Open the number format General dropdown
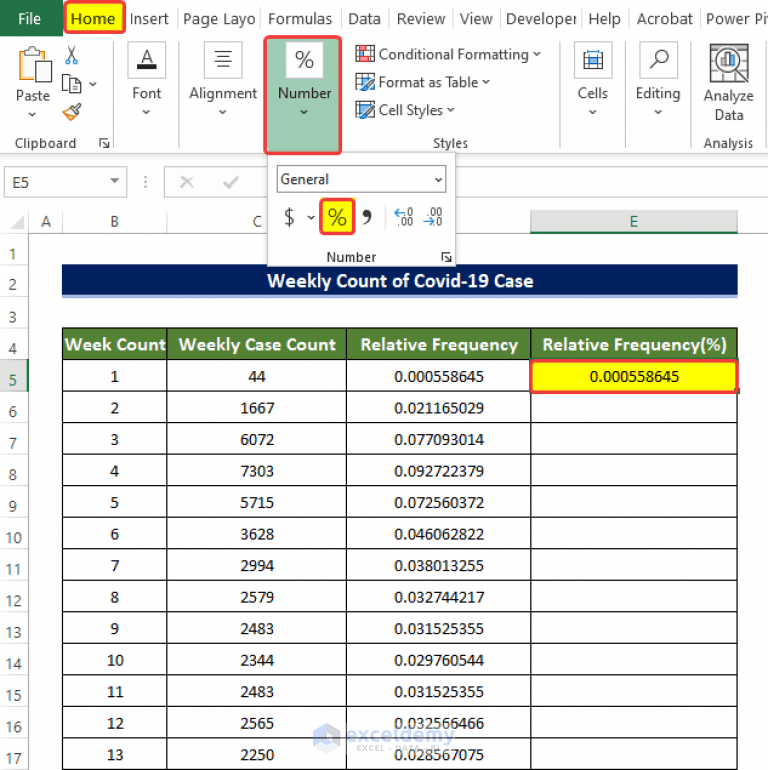768x770 pixels. [x=361, y=179]
